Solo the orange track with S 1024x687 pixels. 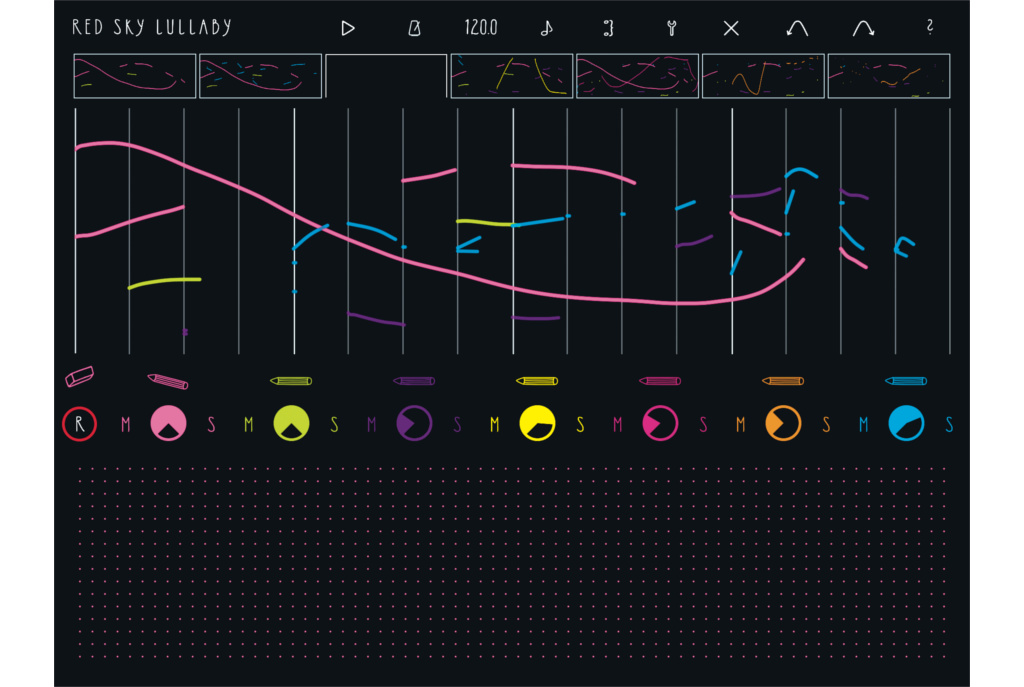(826, 425)
